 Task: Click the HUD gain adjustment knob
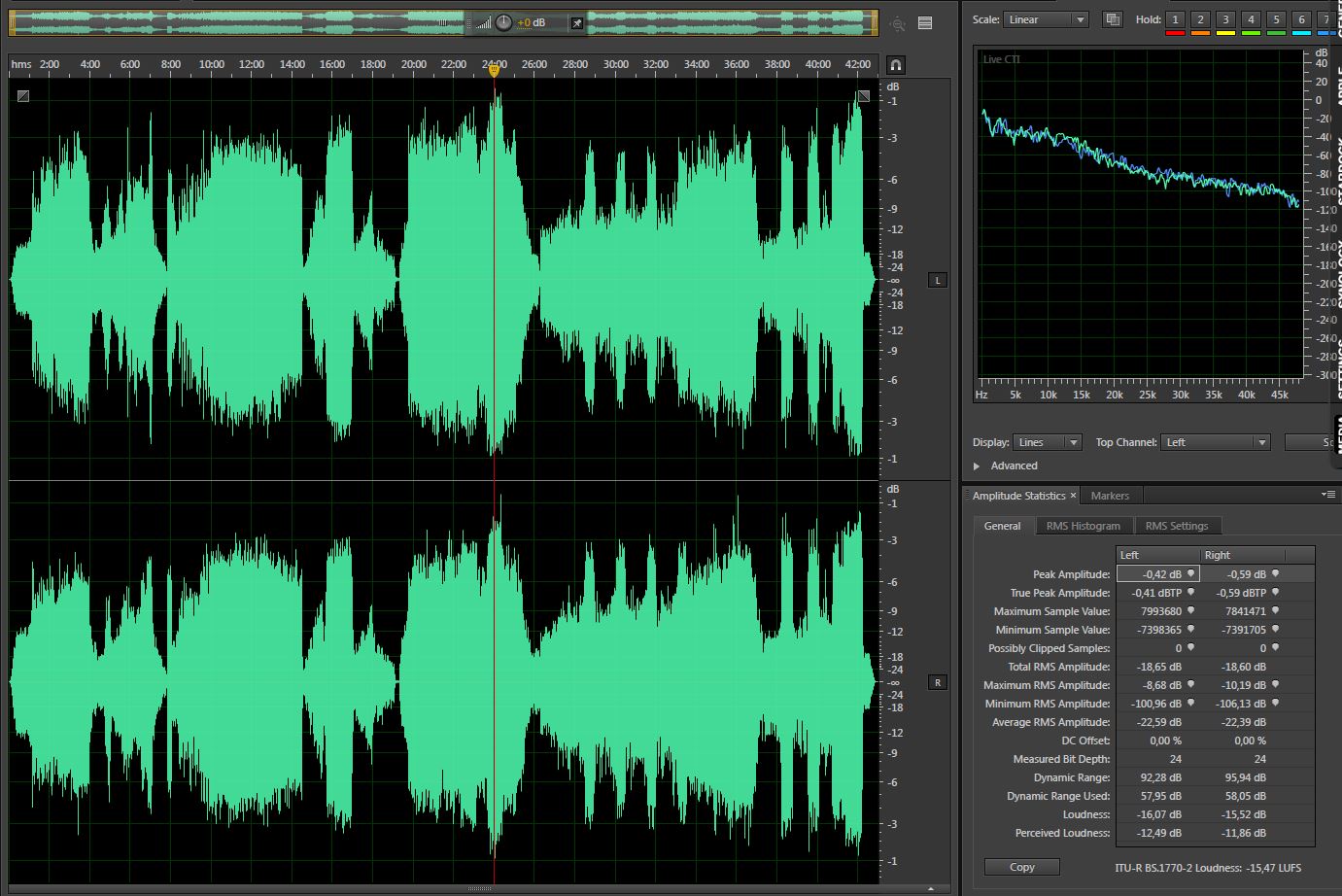[503, 22]
